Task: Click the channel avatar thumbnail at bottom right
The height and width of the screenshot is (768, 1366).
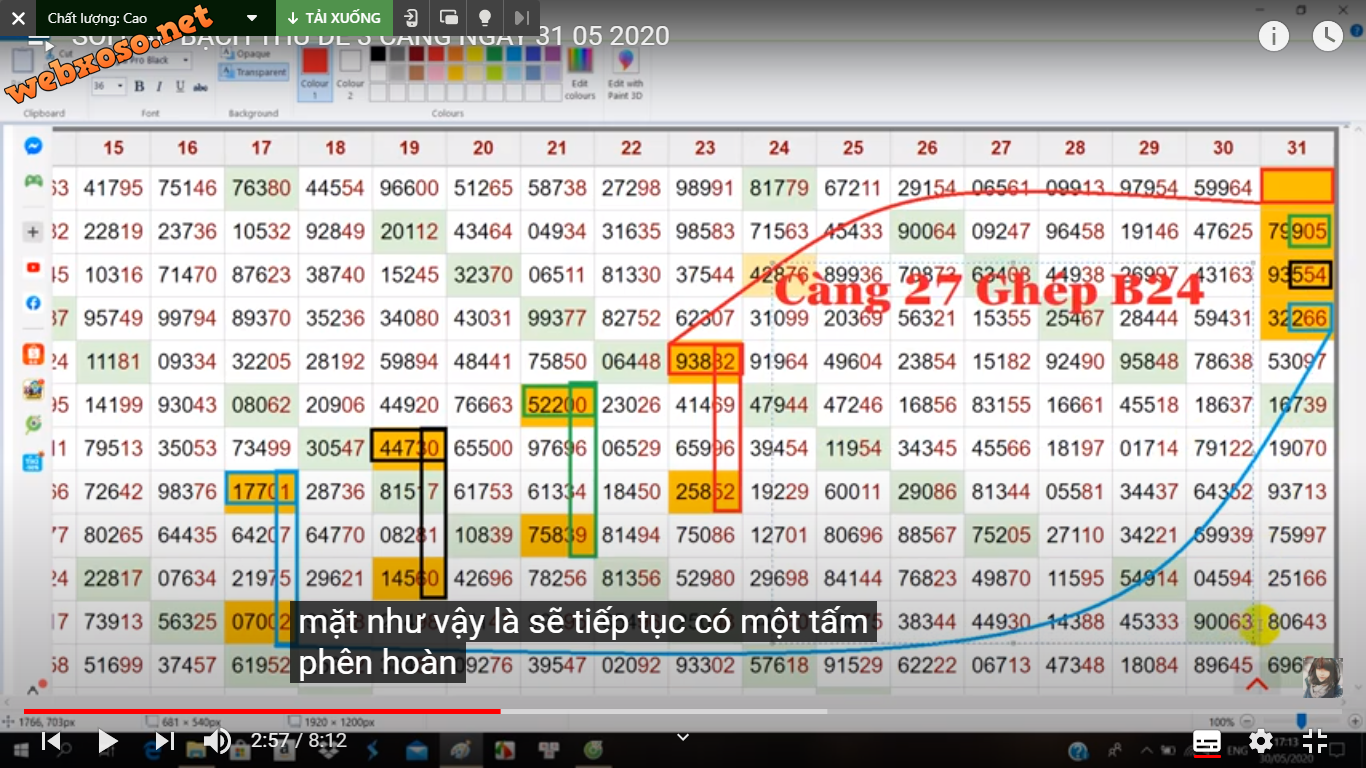Action: (x=1322, y=677)
